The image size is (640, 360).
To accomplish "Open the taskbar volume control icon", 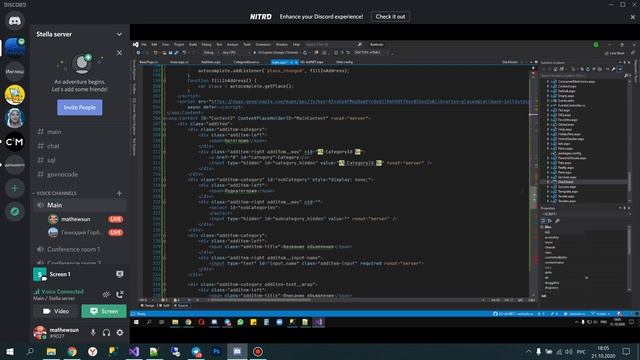I will [x=569, y=351].
